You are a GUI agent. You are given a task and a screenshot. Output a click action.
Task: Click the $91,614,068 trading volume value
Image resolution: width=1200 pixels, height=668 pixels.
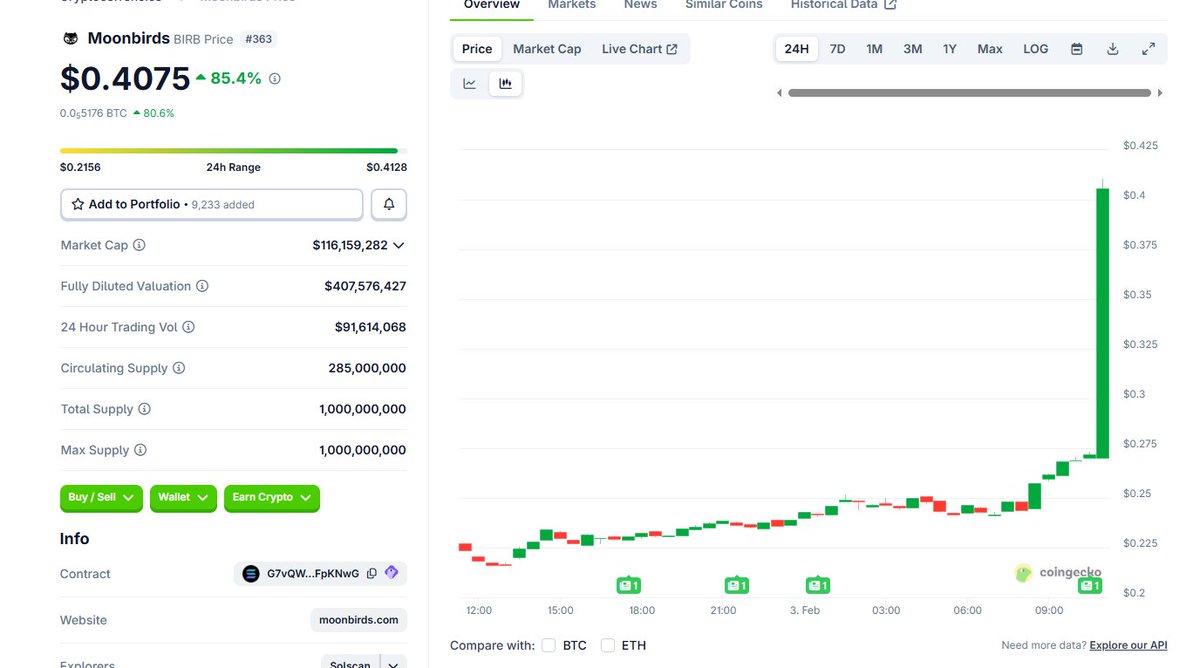[370, 327]
